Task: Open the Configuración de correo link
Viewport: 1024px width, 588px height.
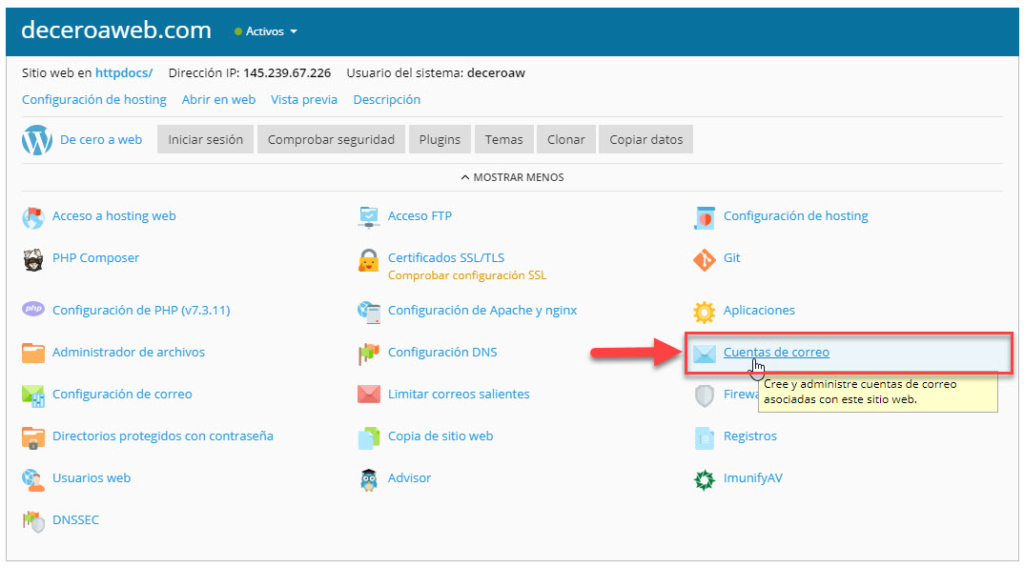Action: click(122, 393)
